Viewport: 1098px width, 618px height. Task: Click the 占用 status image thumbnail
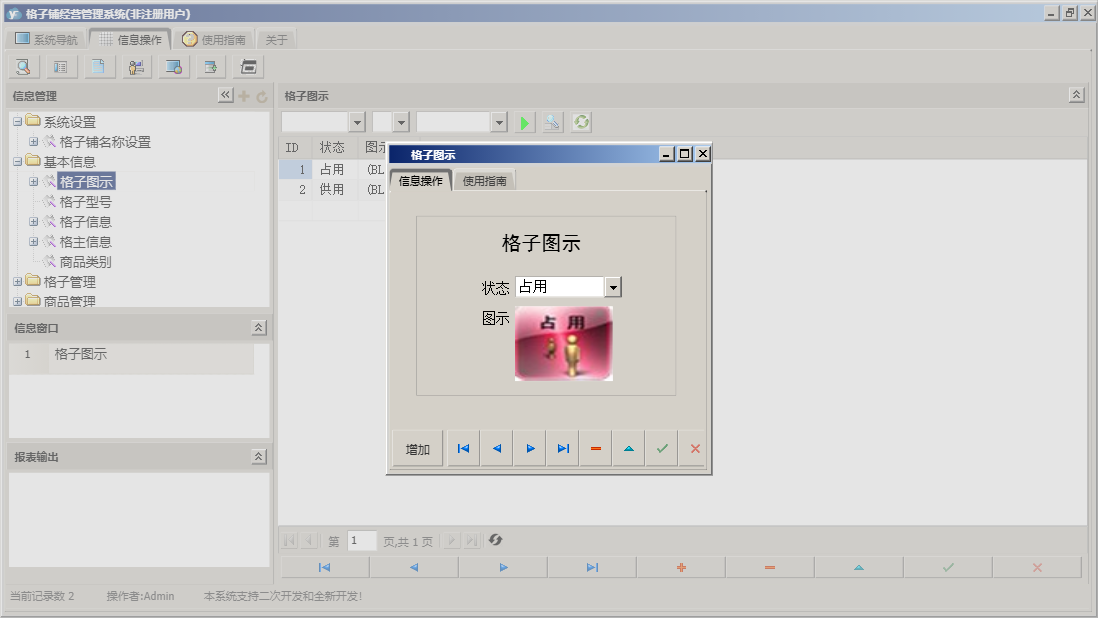563,344
